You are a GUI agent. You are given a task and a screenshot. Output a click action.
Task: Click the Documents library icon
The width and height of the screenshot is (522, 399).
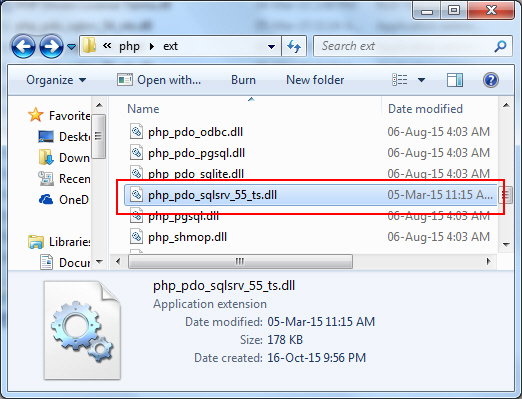pos(46,262)
